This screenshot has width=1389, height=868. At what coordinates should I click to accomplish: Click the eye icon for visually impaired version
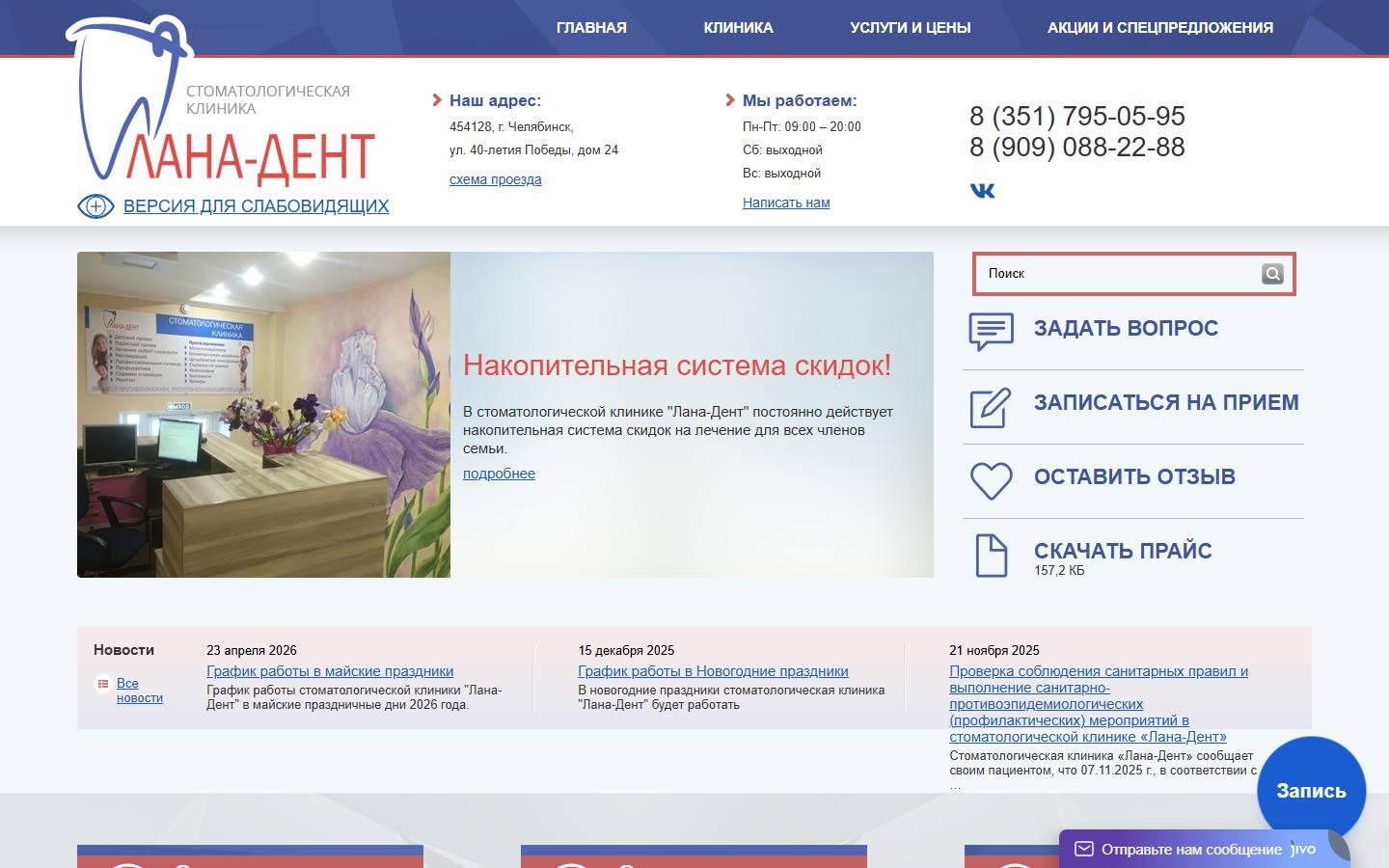coord(95,206)
